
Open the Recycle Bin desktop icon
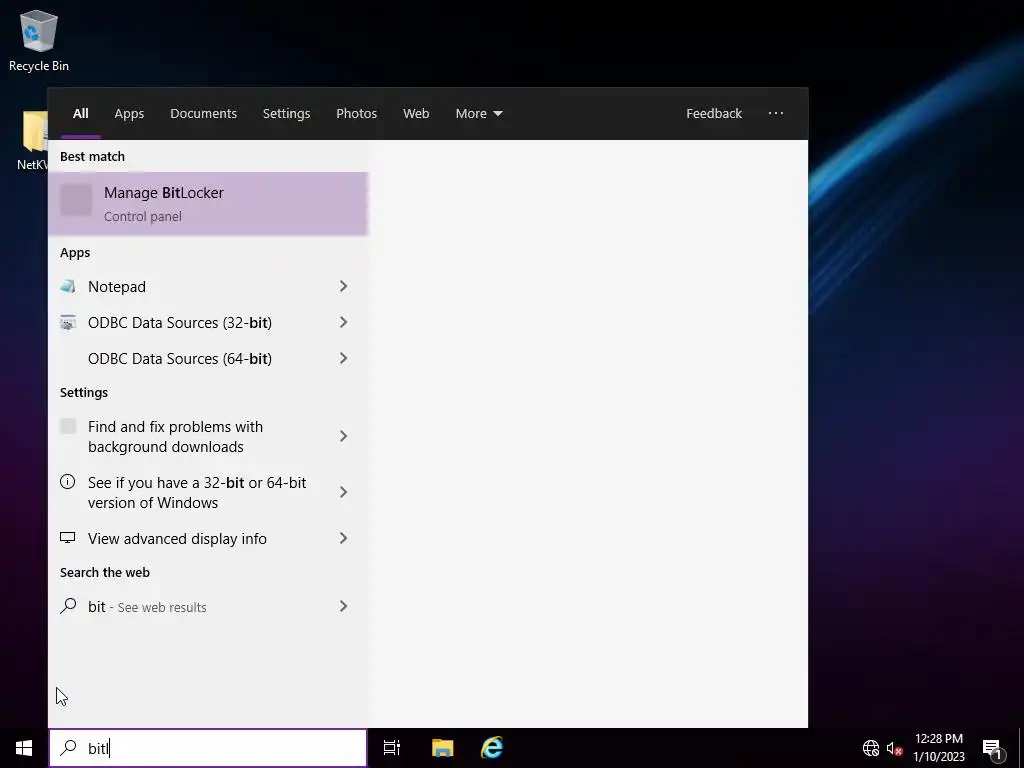39,40
